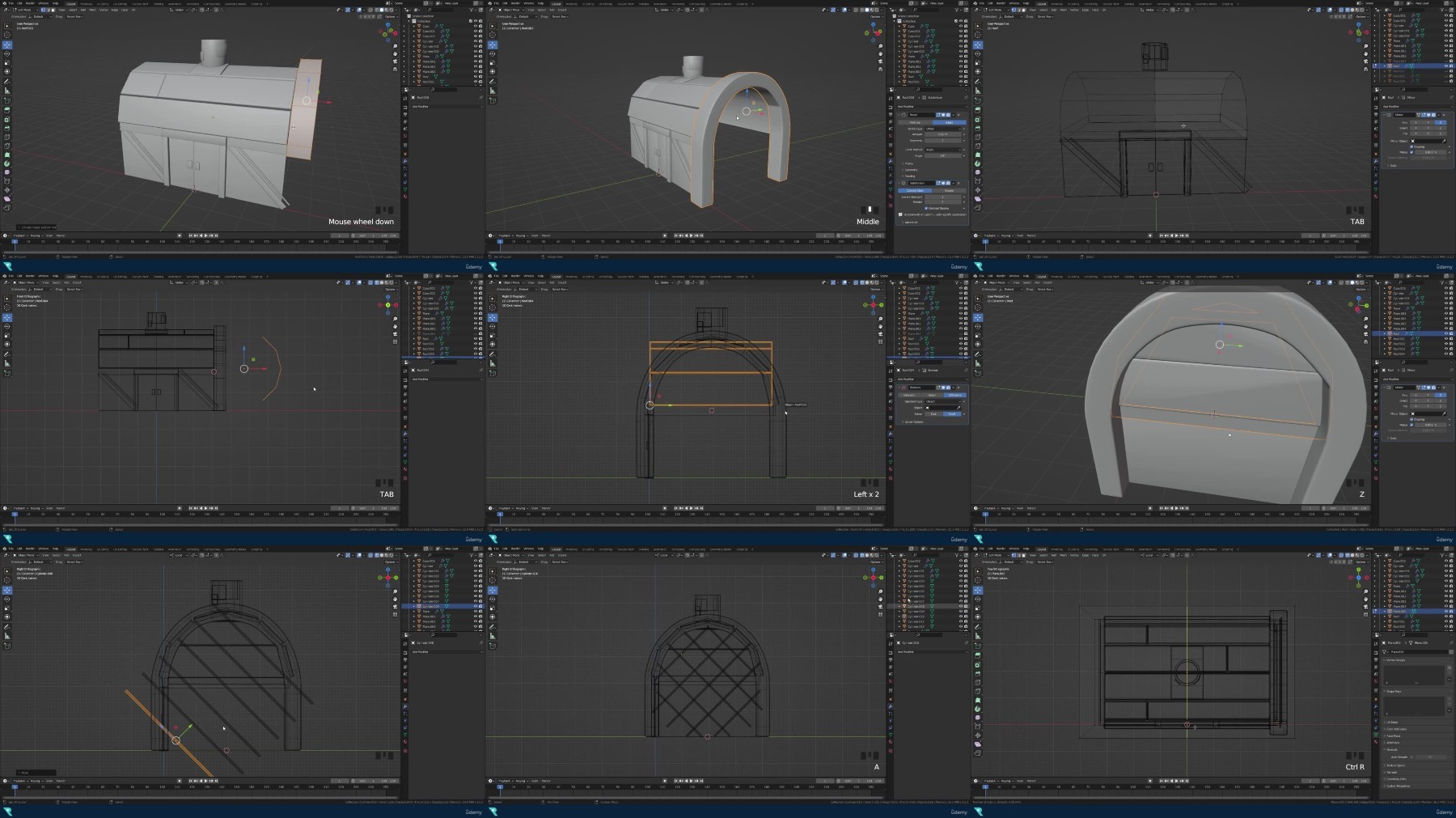Select highlighted Roof row in 'Z' frame outliner
Viewport: 1456px width, 818px height.
pos(1416,333)
